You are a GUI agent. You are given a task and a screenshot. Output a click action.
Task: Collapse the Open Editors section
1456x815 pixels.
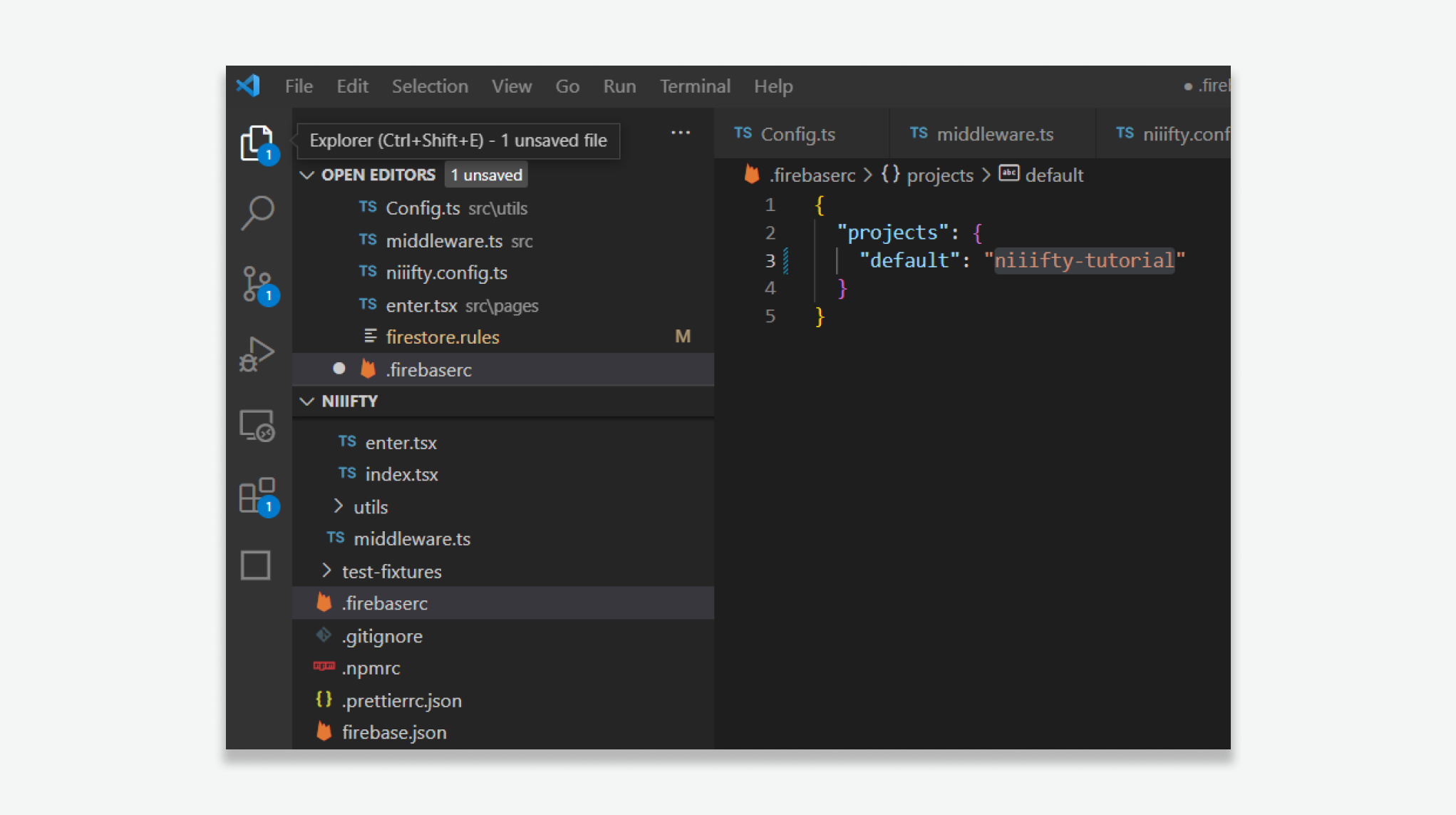pyautogui.click(x=307, y=175)
